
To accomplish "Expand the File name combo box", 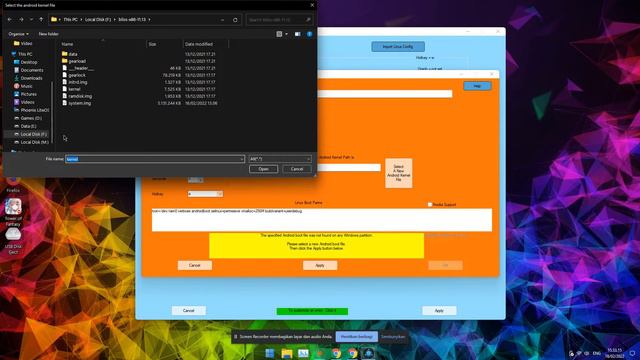I will coord(242,159).
